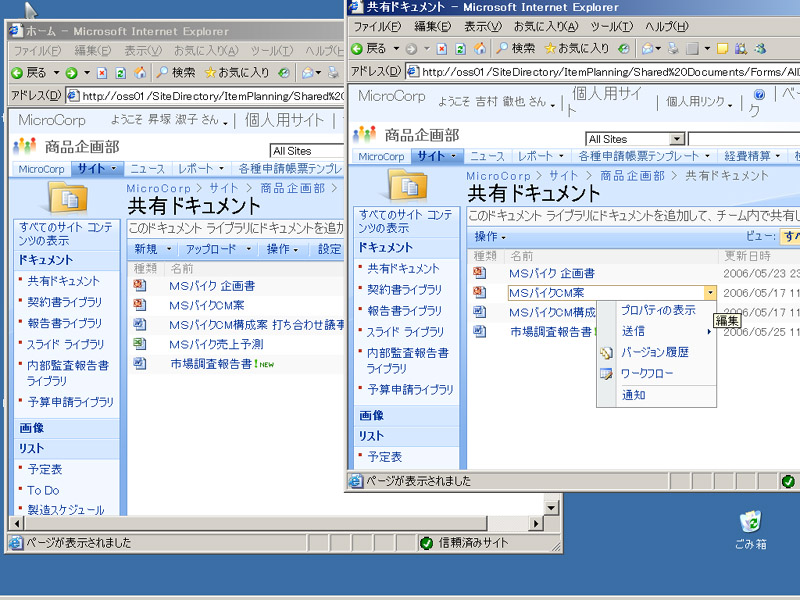800x600 pixels.
Task: Click the Mail envelope icon in front window
Action: tap(647, 48)
